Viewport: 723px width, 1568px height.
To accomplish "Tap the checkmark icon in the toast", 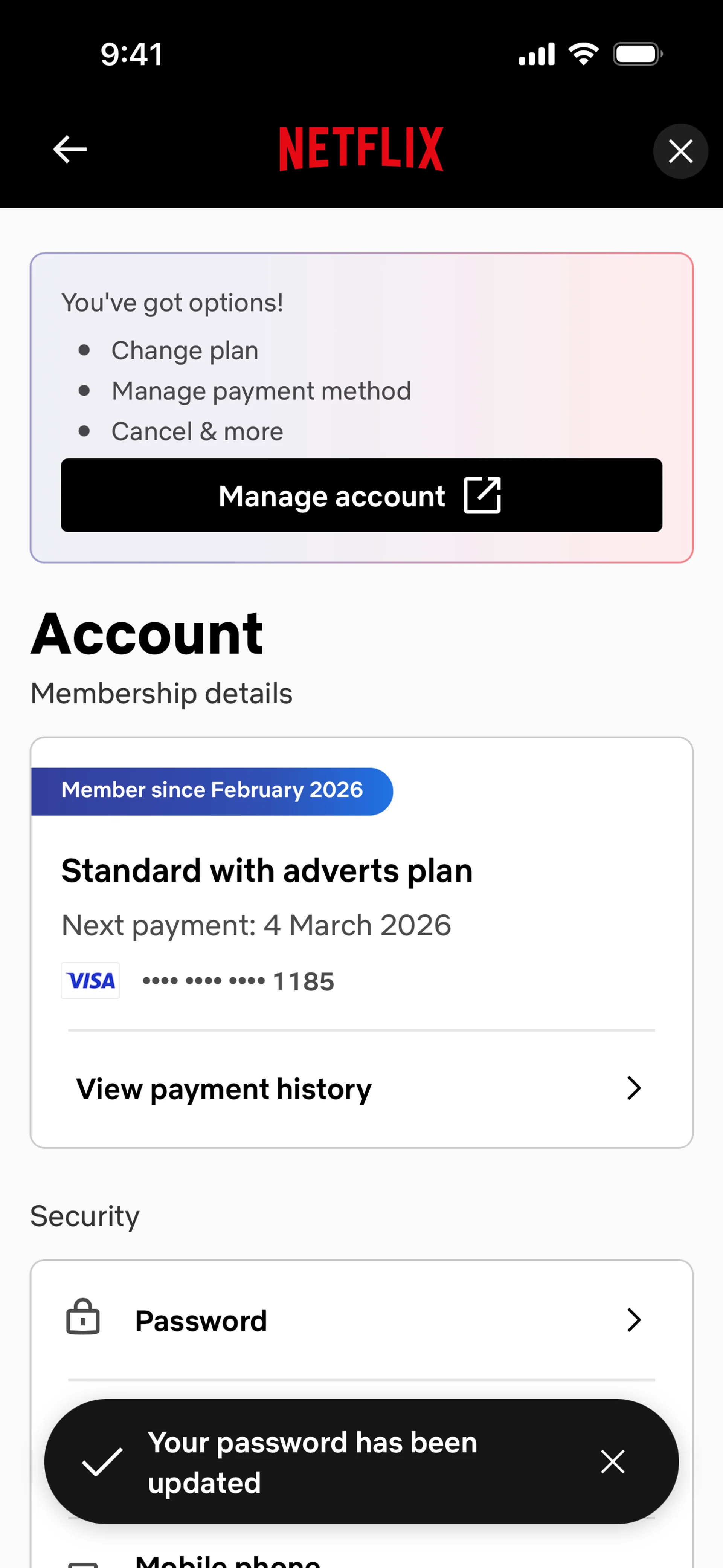I will point(102,1461).
